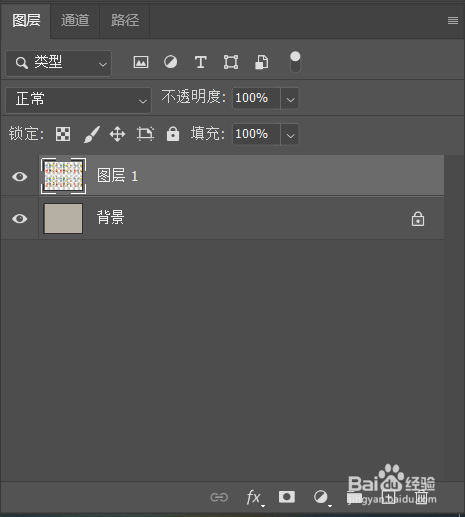The height and width of the screenshot is (517, 465).
Task: Hide the 背景 layer eye icon
Action: pyautogui.click(x=20, y=219)
